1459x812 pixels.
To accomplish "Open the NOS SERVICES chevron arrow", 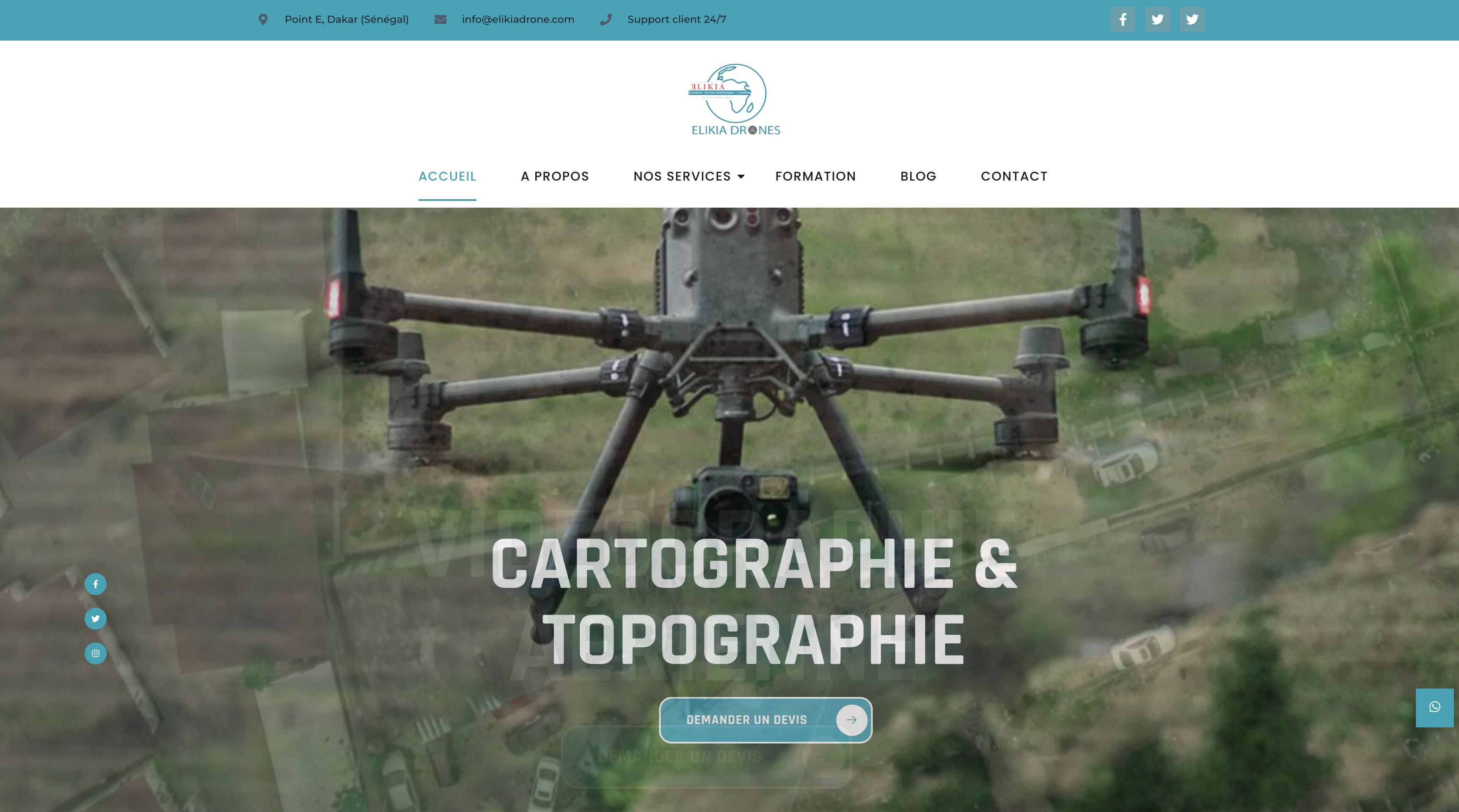I will click(741, 176).
